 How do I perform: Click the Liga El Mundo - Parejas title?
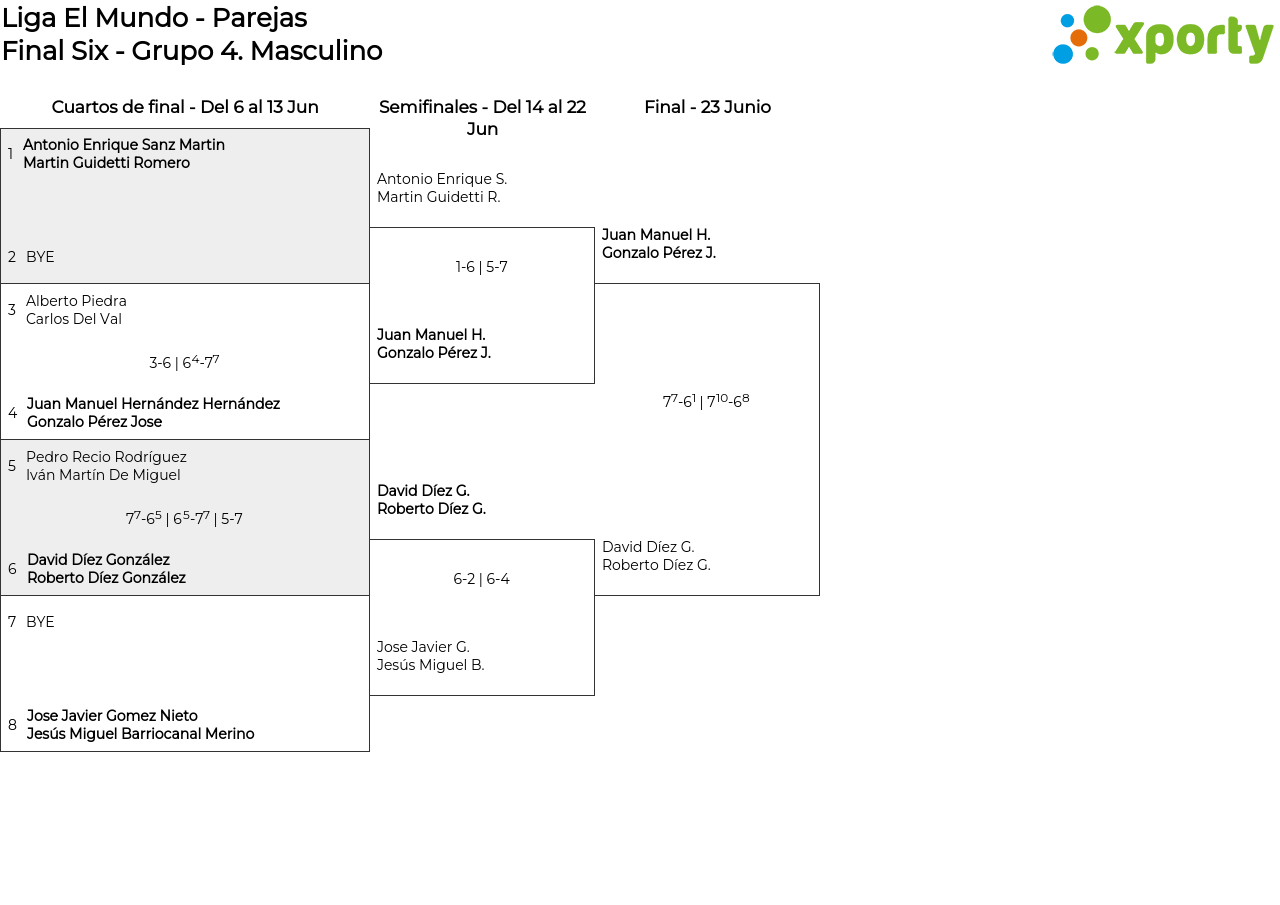coord(154,18)
